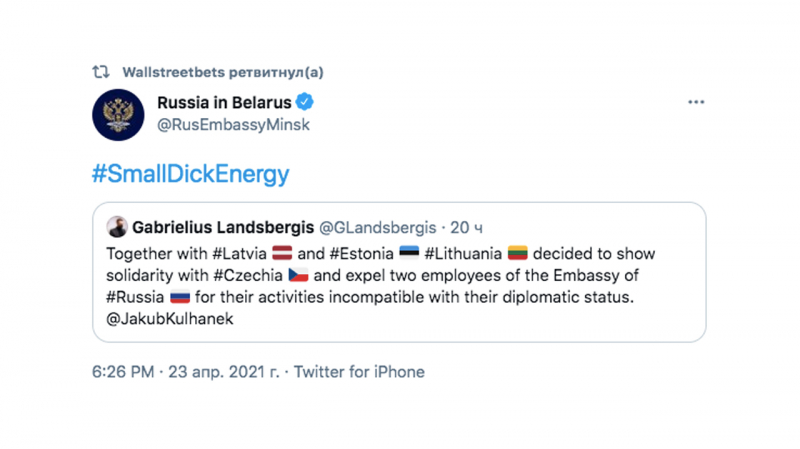Open the #SmallDickEnergy hashtag
This screenshot has width=800, height=449.
190,174
